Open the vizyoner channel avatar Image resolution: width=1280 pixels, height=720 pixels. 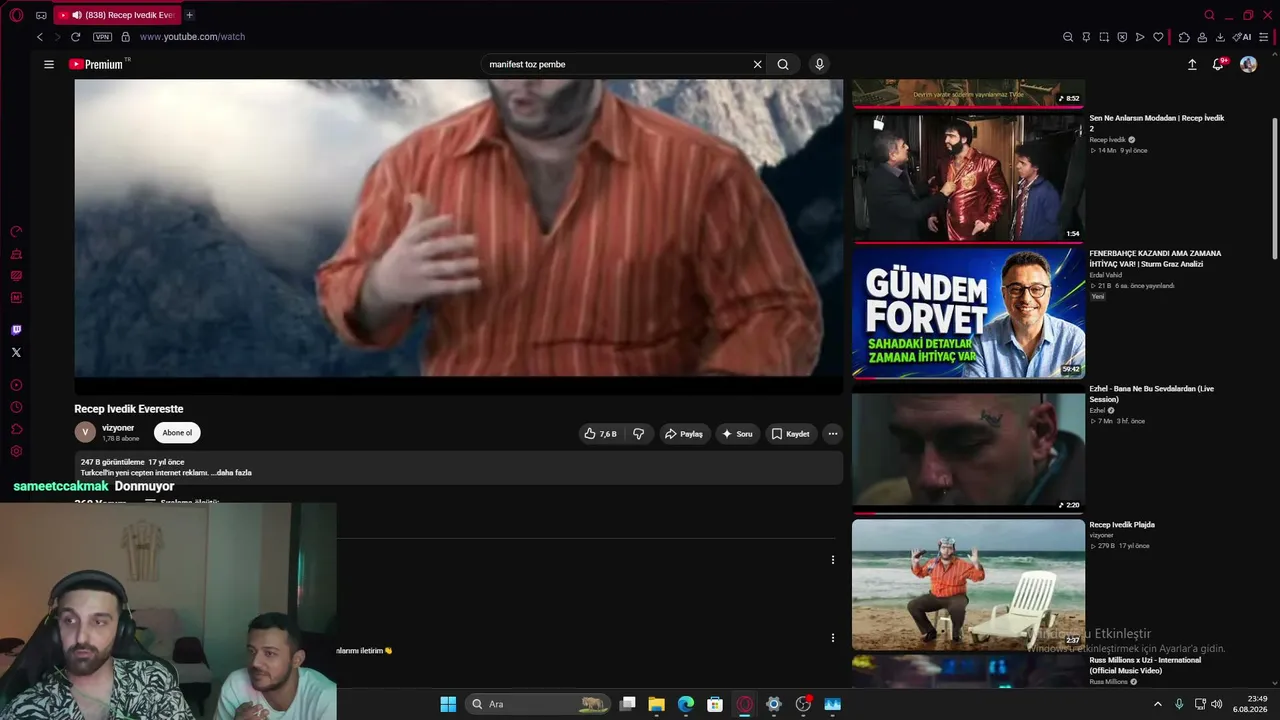tap(85, 432)
